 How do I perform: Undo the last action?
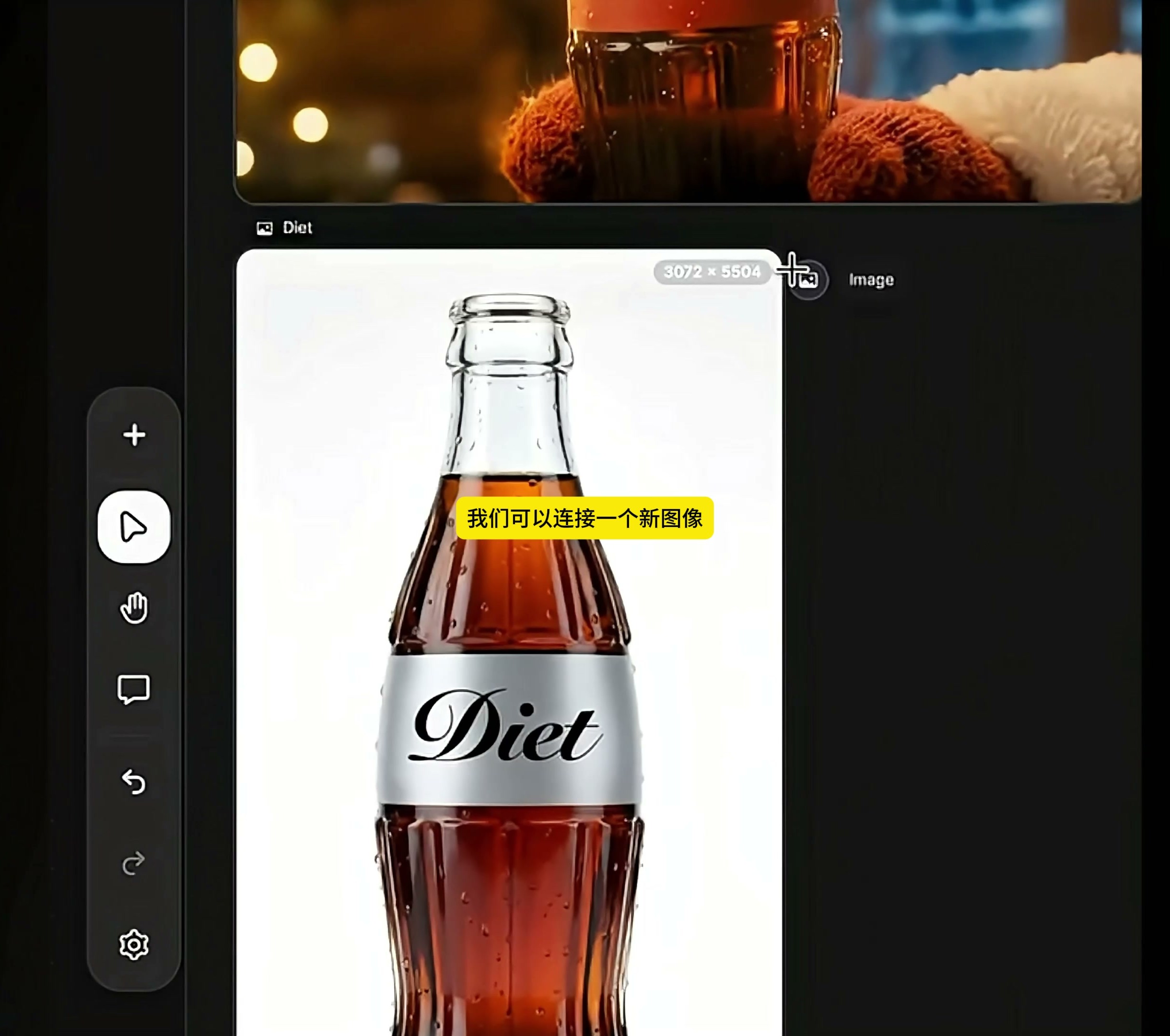click(x=134, y=782)
